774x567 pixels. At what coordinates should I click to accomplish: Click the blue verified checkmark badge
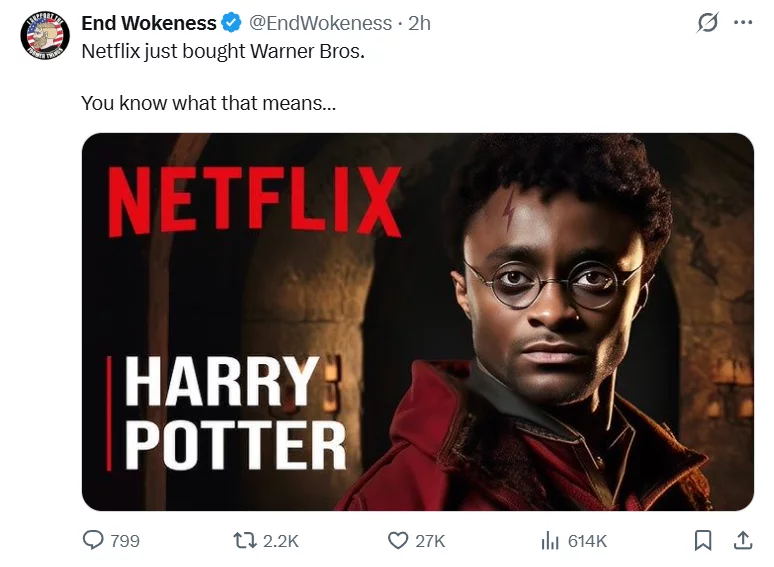(231, 23)
